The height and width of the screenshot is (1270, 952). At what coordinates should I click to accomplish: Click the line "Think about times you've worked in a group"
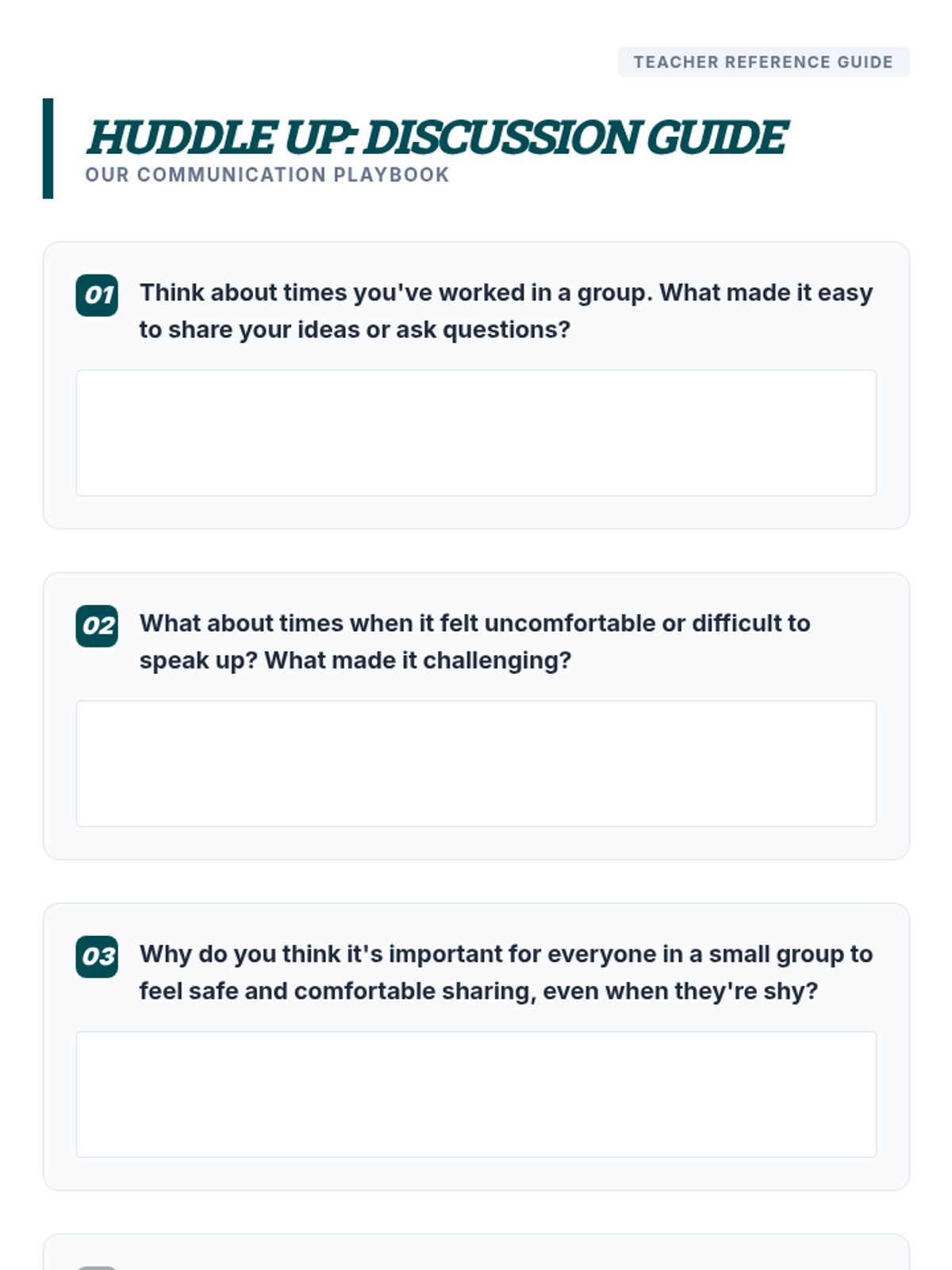[x=506, y=293]
